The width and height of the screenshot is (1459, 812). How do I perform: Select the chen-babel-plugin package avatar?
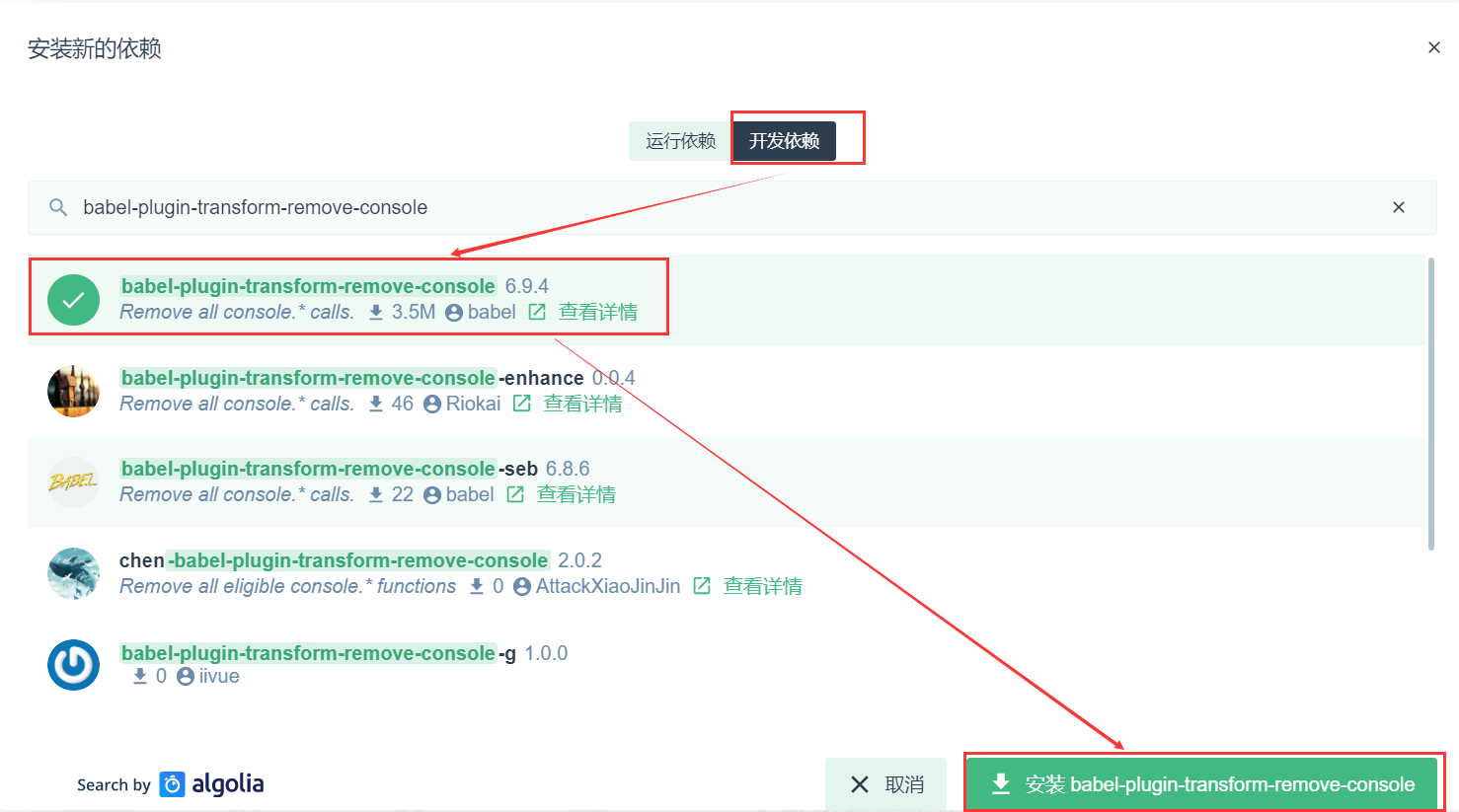click(x=73, y=573)
